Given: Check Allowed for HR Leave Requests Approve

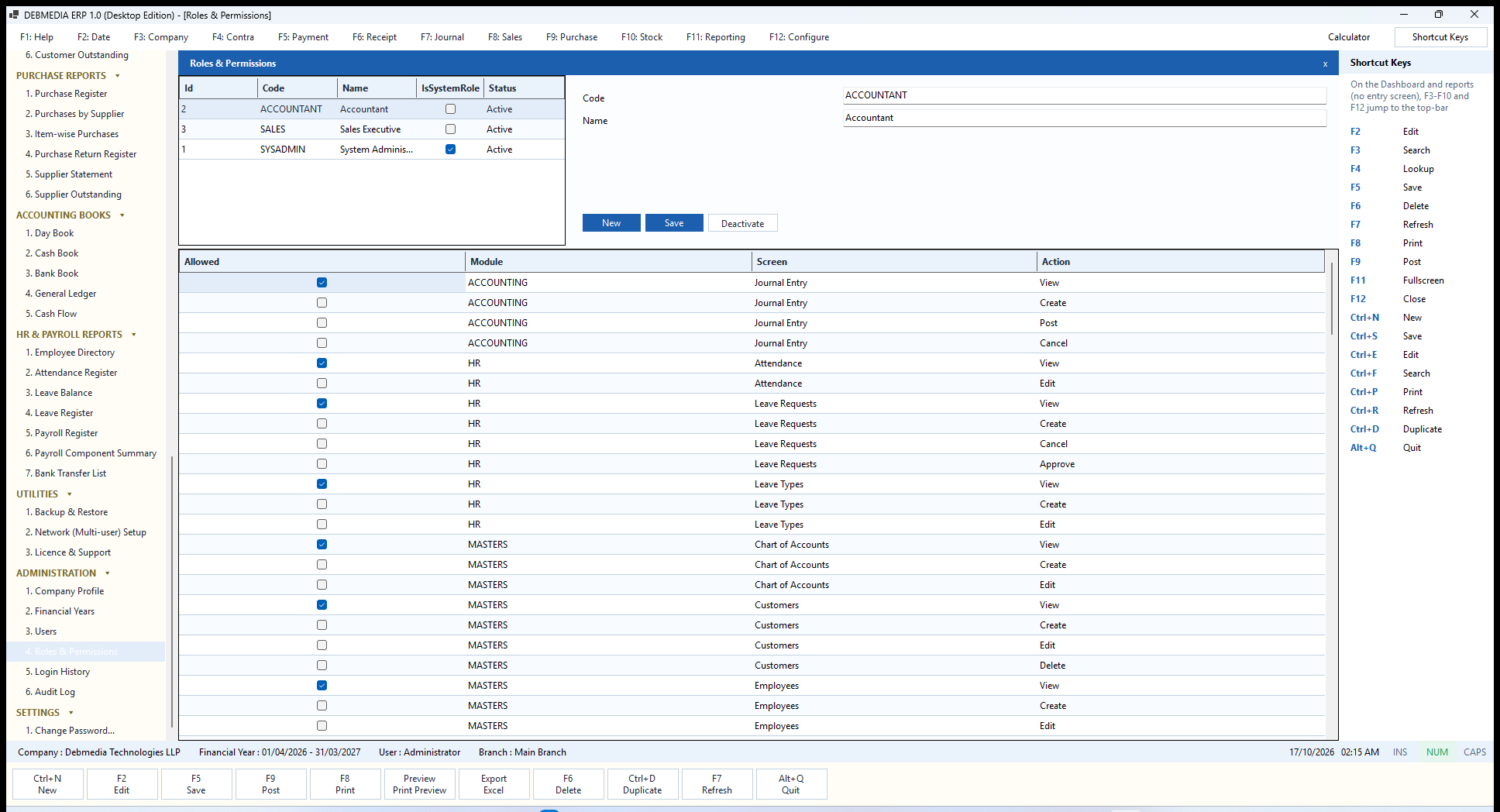Looking at the screenshot, I should [x=322, y=464].
